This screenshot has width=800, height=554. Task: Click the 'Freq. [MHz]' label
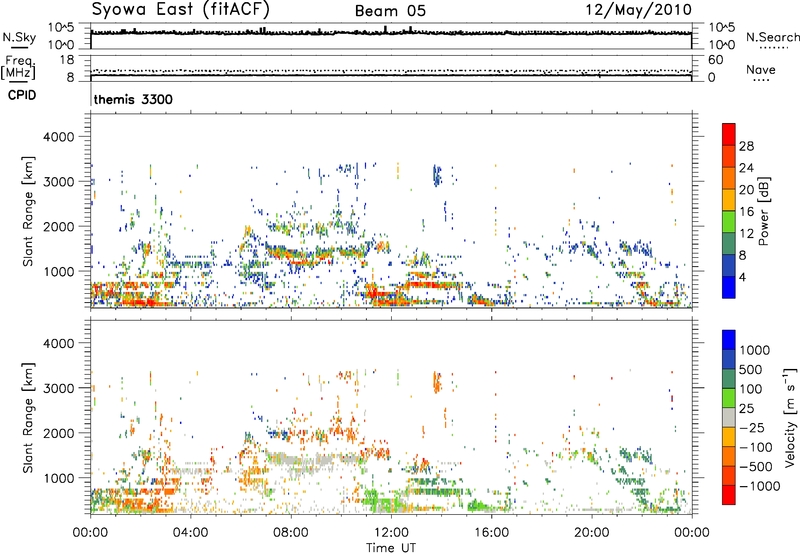click(18, 67)
